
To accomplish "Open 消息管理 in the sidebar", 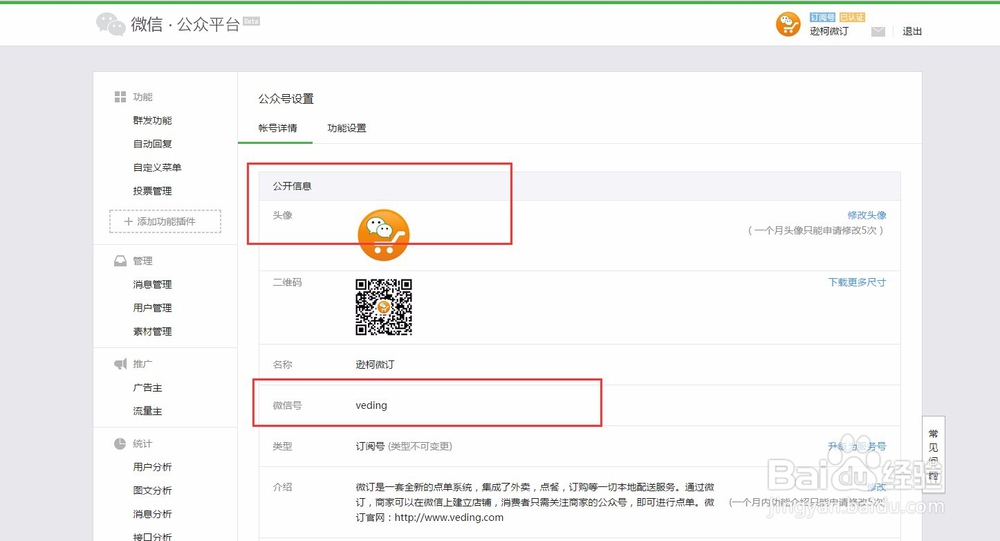I will (152, 285).
